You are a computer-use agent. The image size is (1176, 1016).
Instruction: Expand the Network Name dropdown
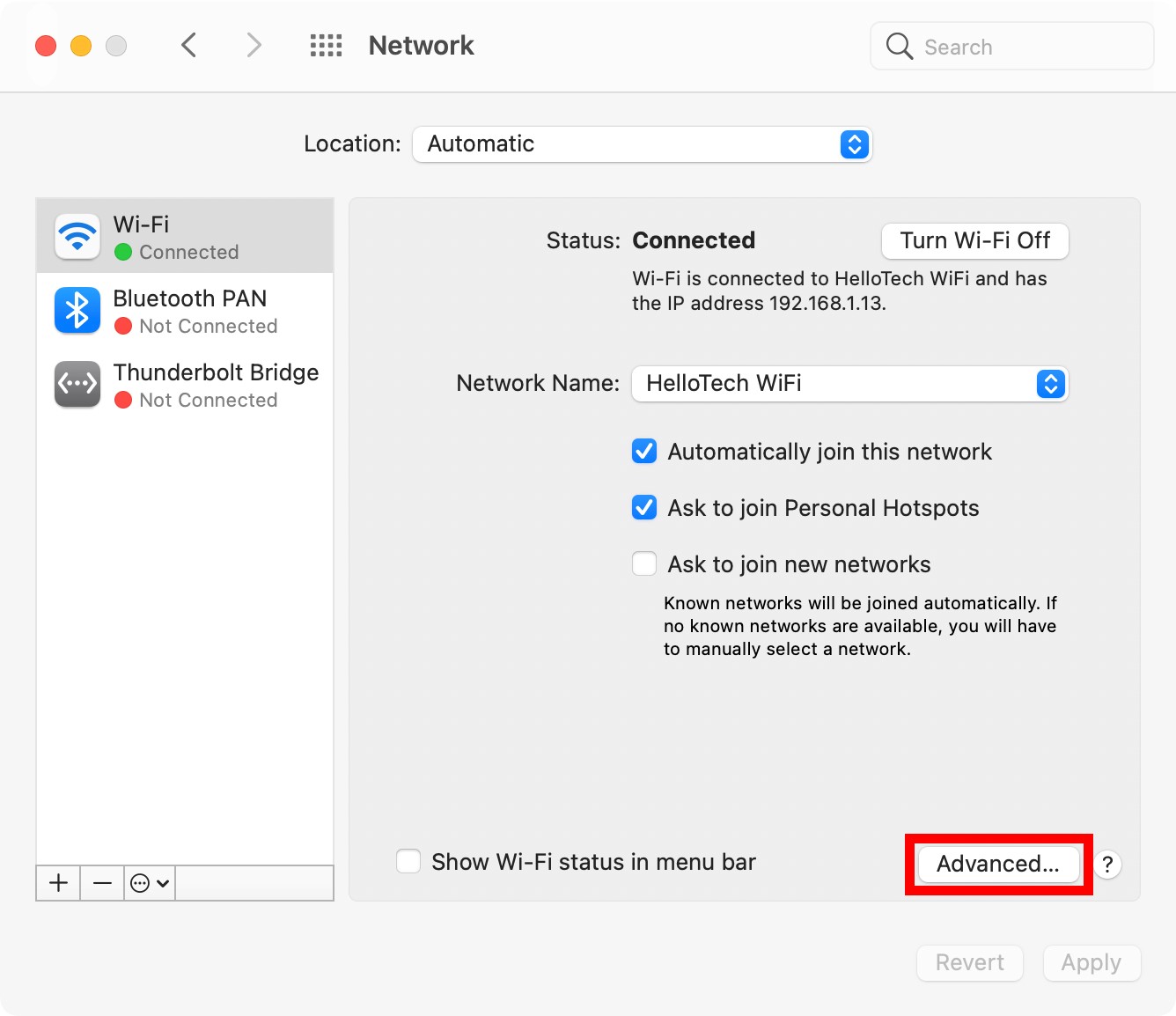click(849, 384)
